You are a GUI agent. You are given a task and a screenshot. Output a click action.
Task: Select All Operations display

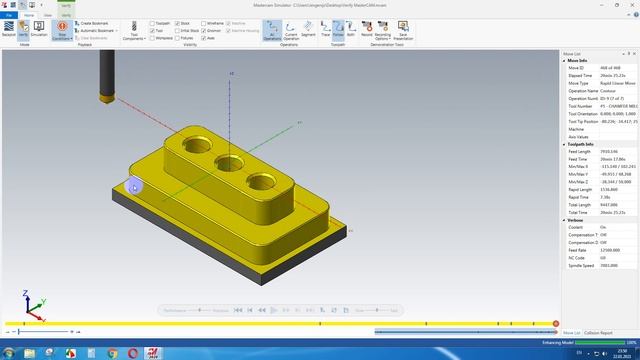click(x=272, y=31)
